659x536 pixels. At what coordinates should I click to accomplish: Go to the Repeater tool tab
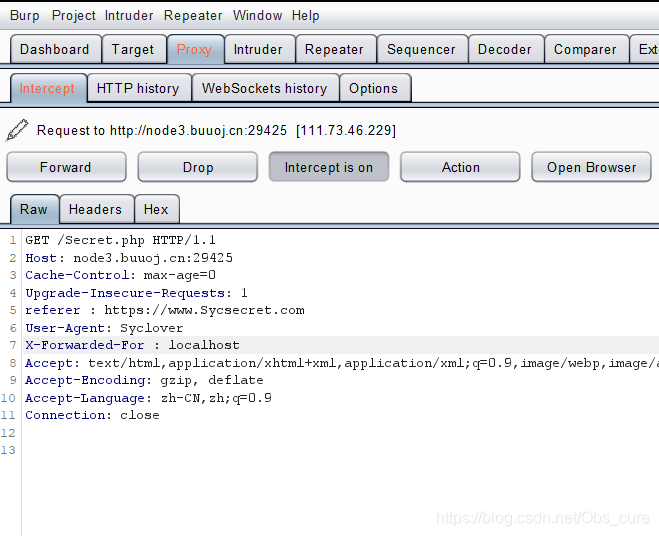tap(334, 49)
